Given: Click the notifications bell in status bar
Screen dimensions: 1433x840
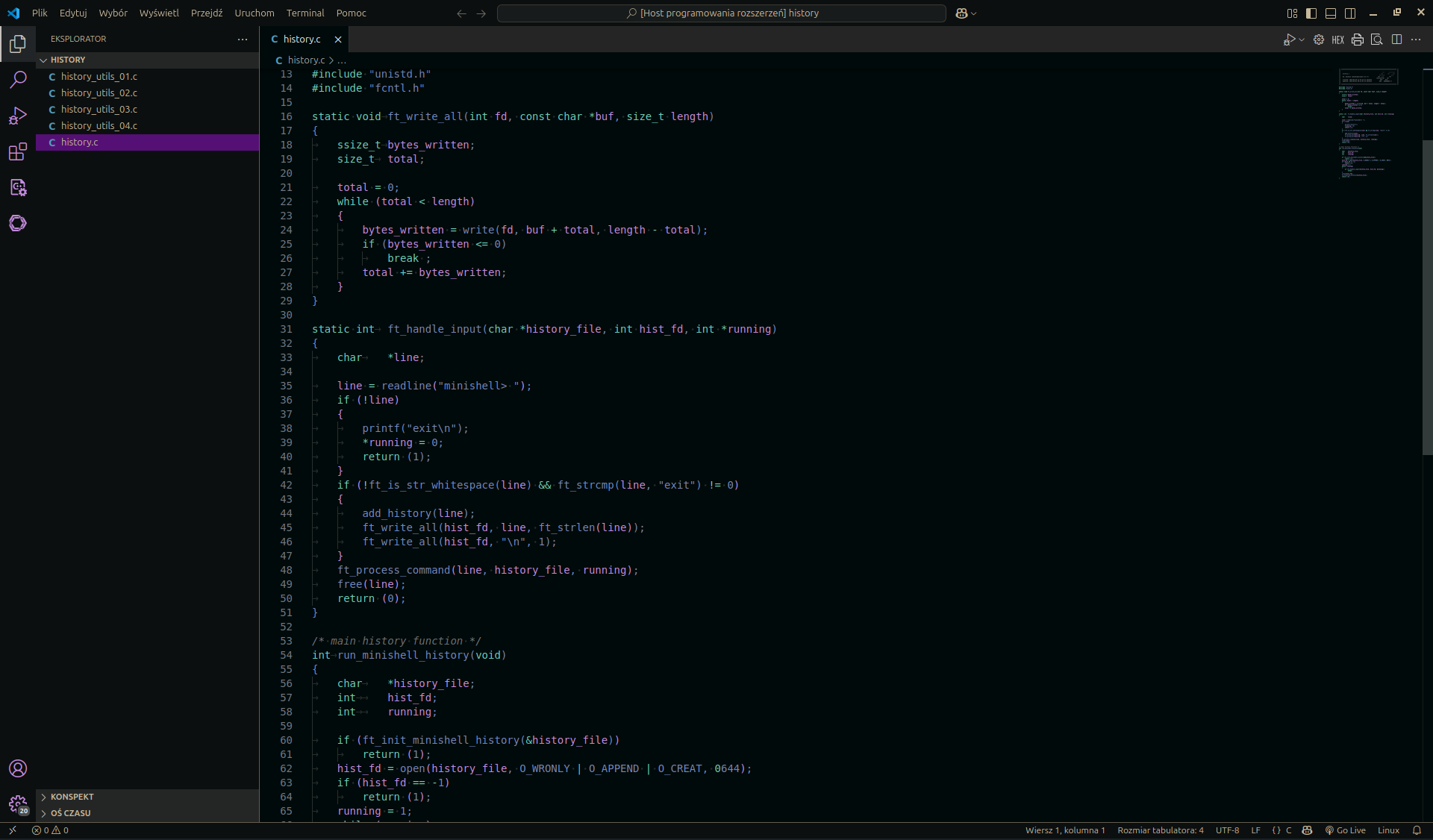Looking at the screenshot, I should tap(1417, 830).
